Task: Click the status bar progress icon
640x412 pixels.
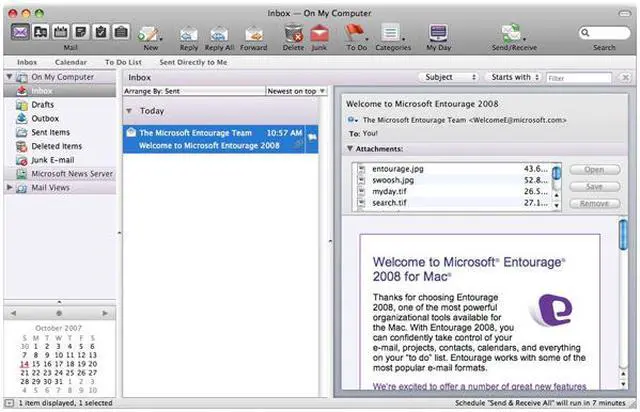Action: [x=9, y=403]
